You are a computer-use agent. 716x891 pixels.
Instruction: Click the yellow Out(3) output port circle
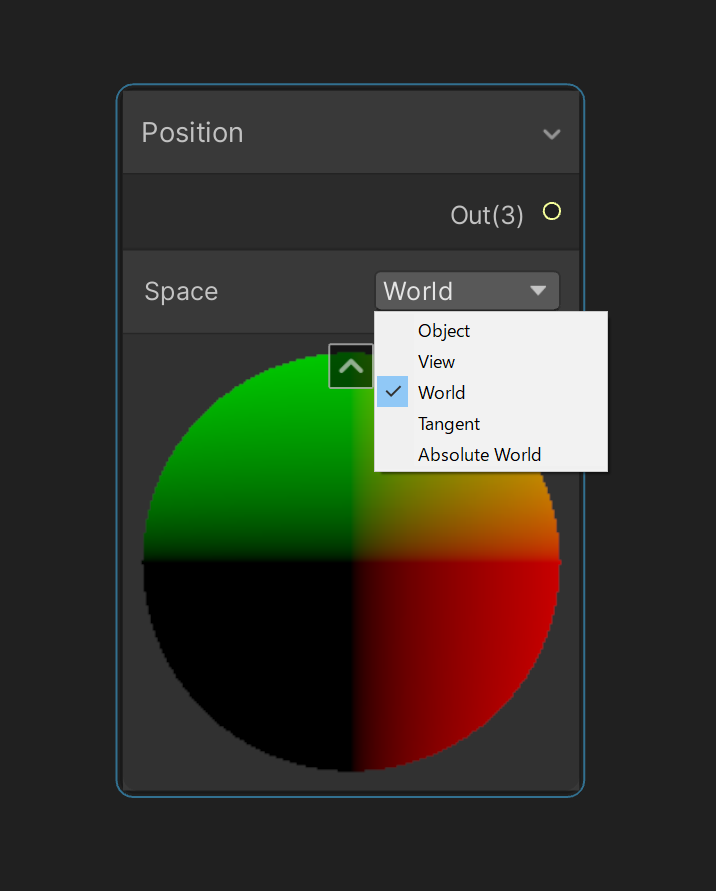(x=552, y=211)
